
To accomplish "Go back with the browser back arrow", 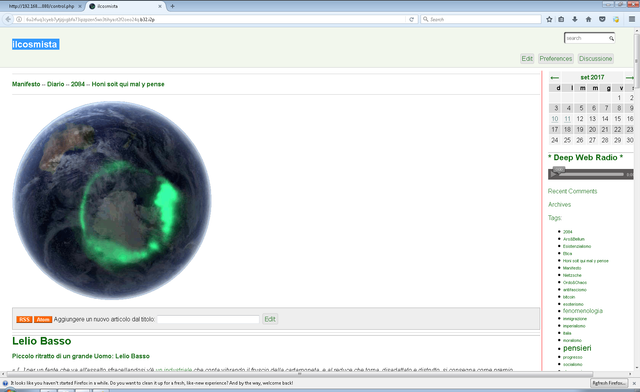I will 8,19.
